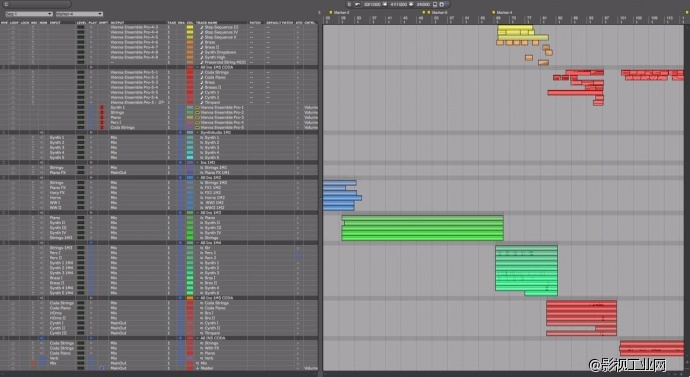Viewport: 690px width, 377px height.
Task: Collapse the All Ins 1M4 track folder
Action: tap(198, 243)
